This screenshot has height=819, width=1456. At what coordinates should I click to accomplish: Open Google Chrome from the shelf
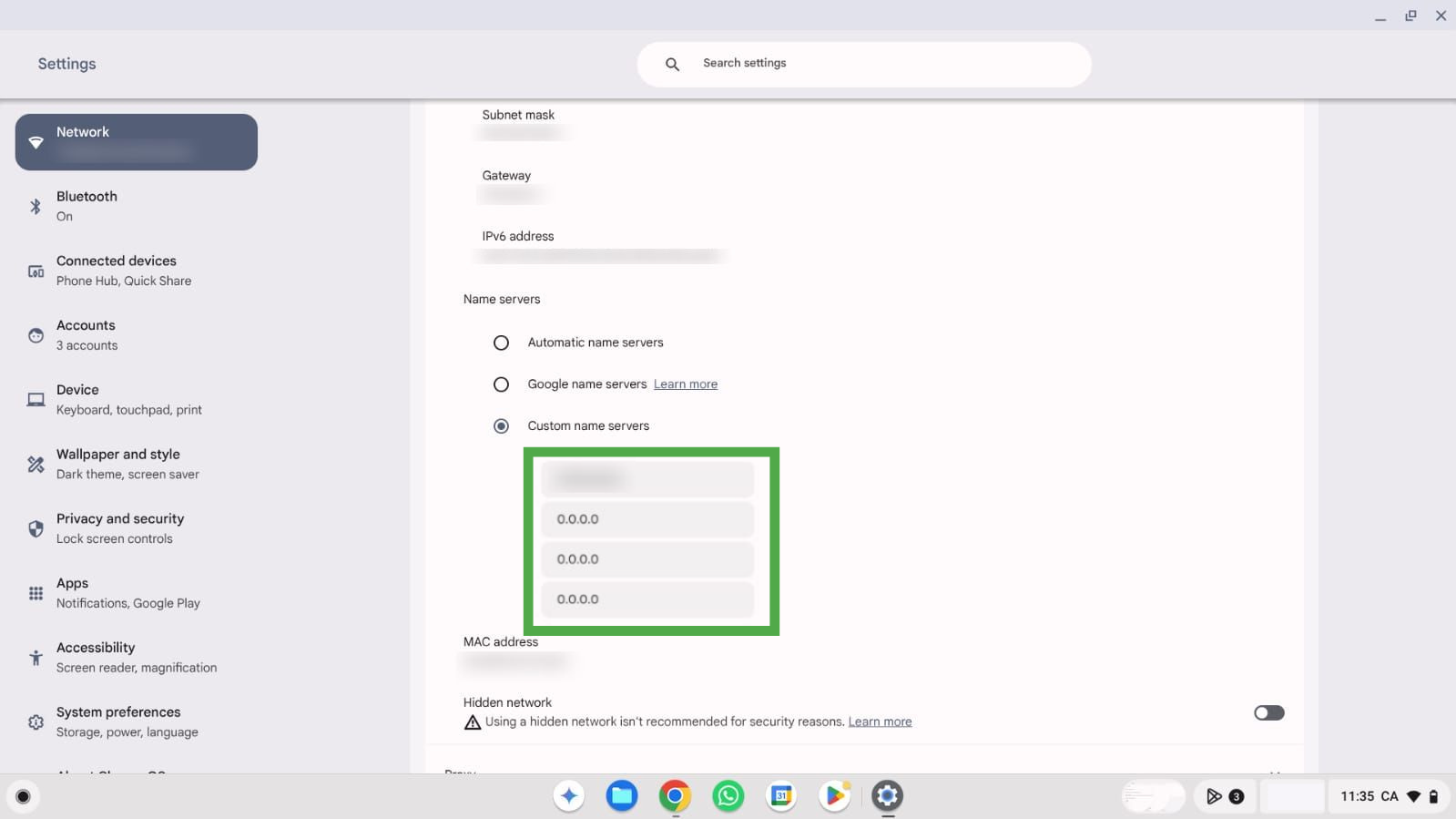tap(675, 796)
